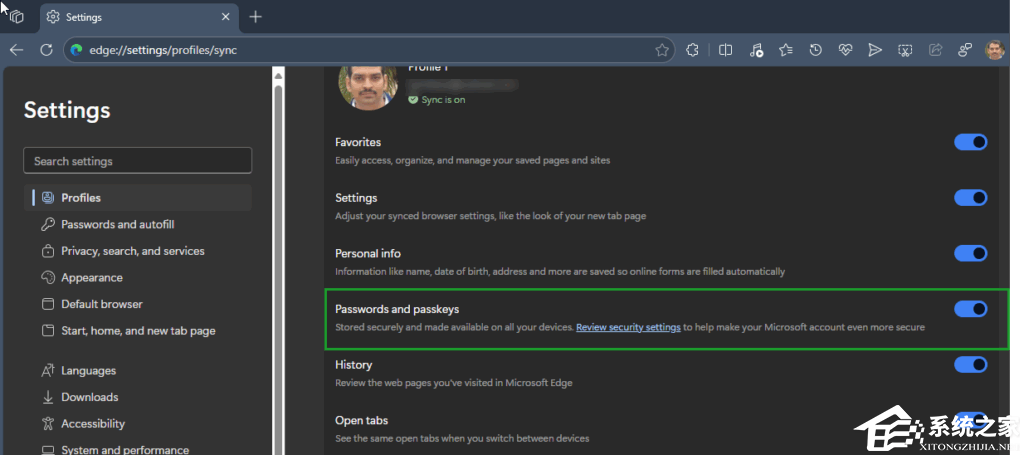Click the Refresh page icon
Viewport: 1024px width, 455px height.
point(46,50)
